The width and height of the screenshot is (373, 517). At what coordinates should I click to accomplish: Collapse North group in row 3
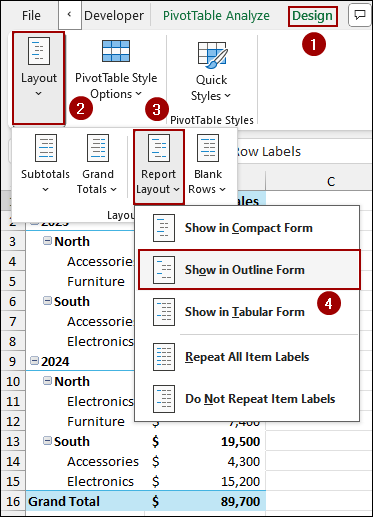click(47, 240)
